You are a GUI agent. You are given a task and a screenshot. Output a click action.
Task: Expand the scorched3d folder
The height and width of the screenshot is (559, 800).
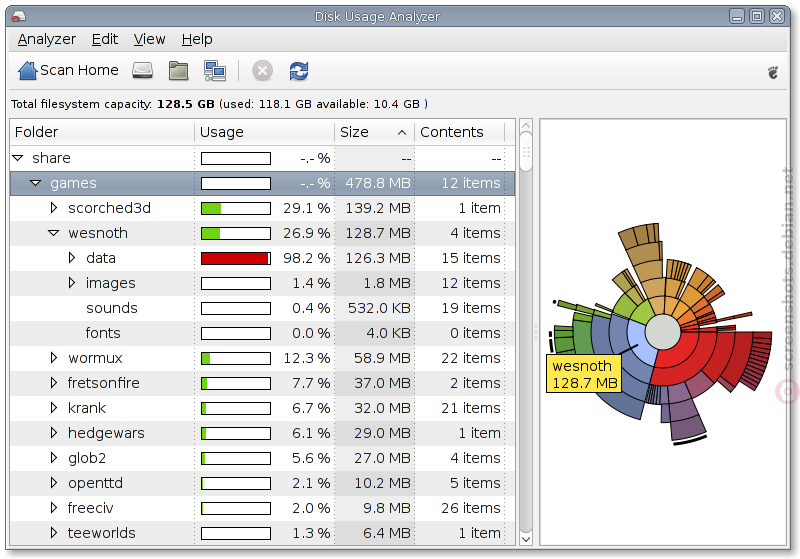pos(54,208)
